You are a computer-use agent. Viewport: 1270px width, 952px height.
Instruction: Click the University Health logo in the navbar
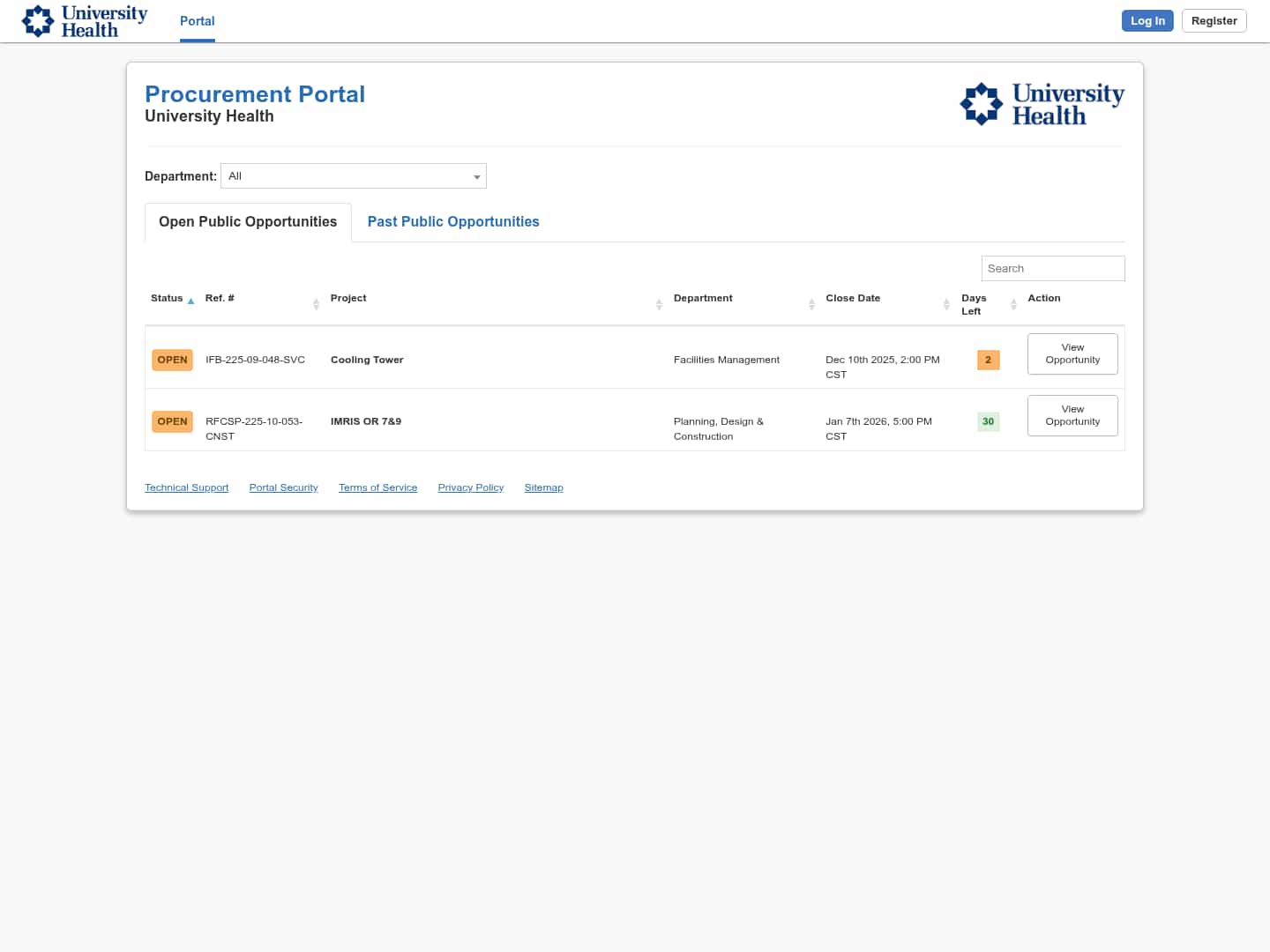(84, 20)
